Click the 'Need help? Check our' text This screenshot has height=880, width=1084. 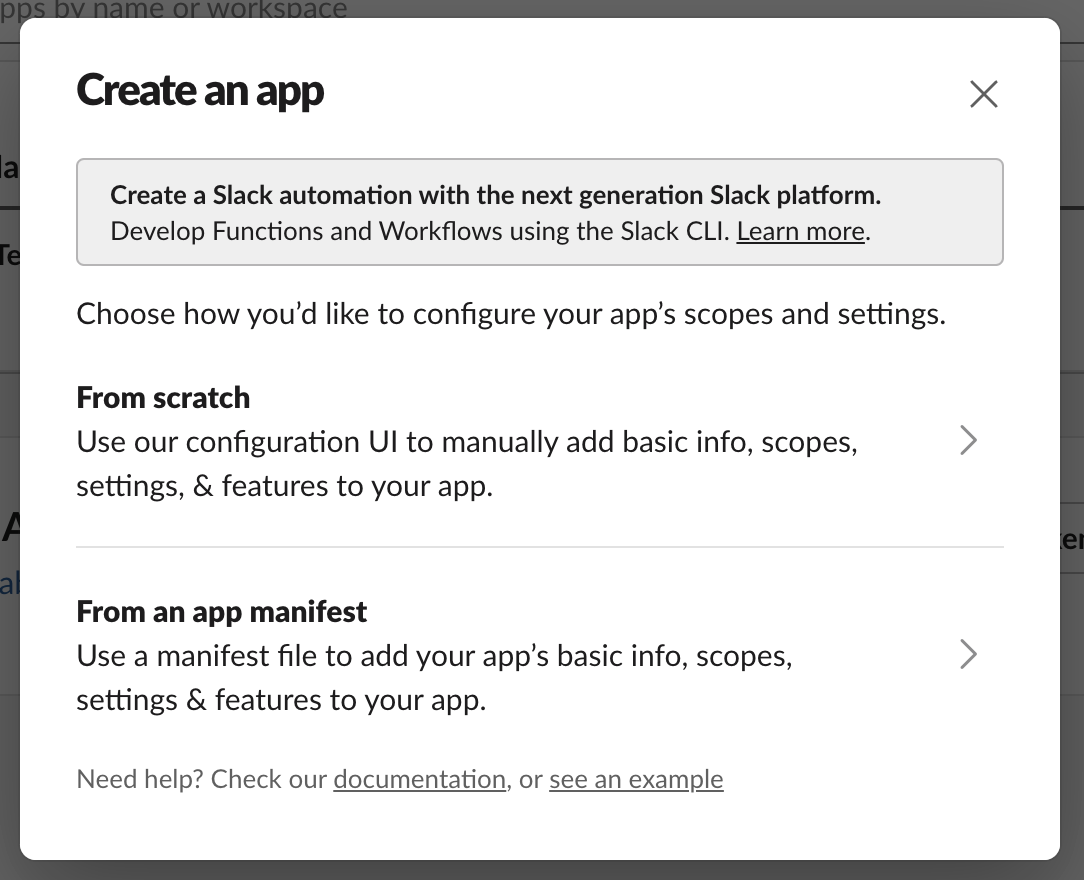[x=202, y=779]
